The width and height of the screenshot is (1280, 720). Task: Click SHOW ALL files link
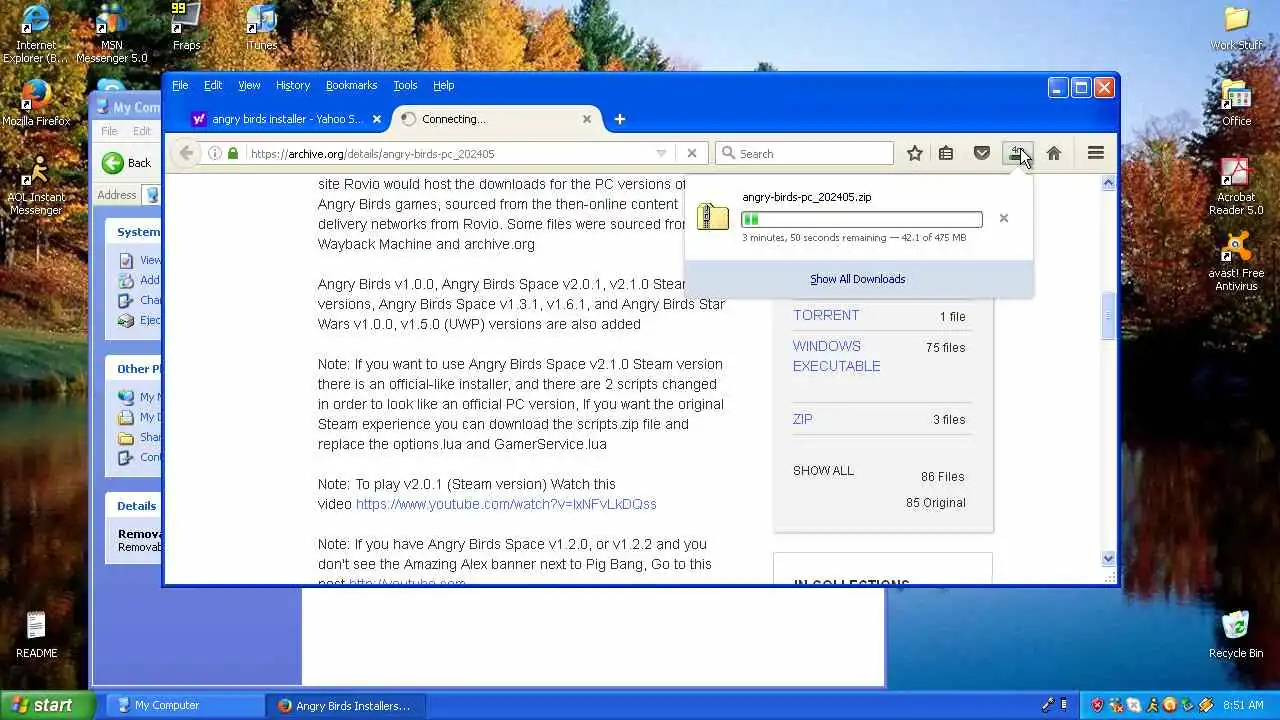823,470
